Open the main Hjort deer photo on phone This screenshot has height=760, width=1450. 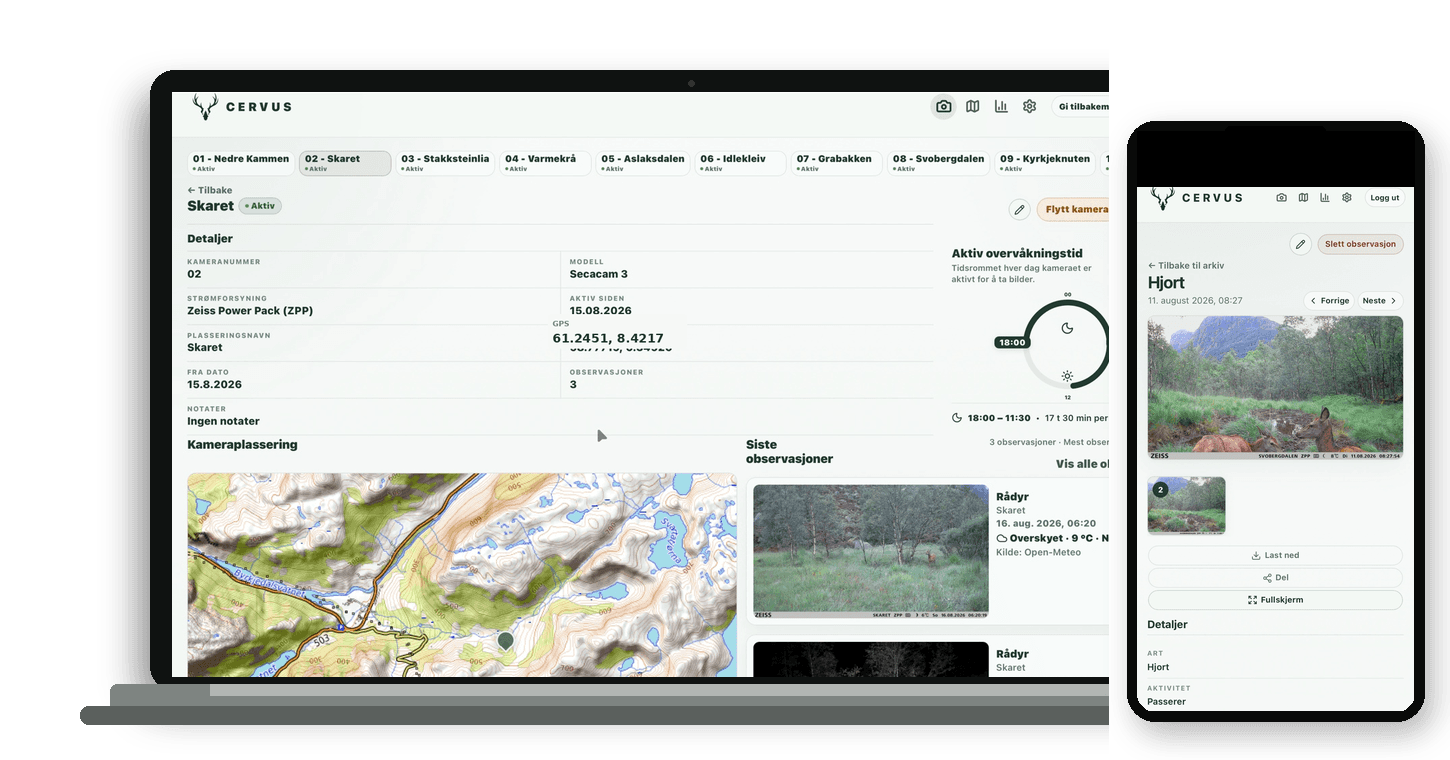pyautogui.click(x=1275, y=388)
